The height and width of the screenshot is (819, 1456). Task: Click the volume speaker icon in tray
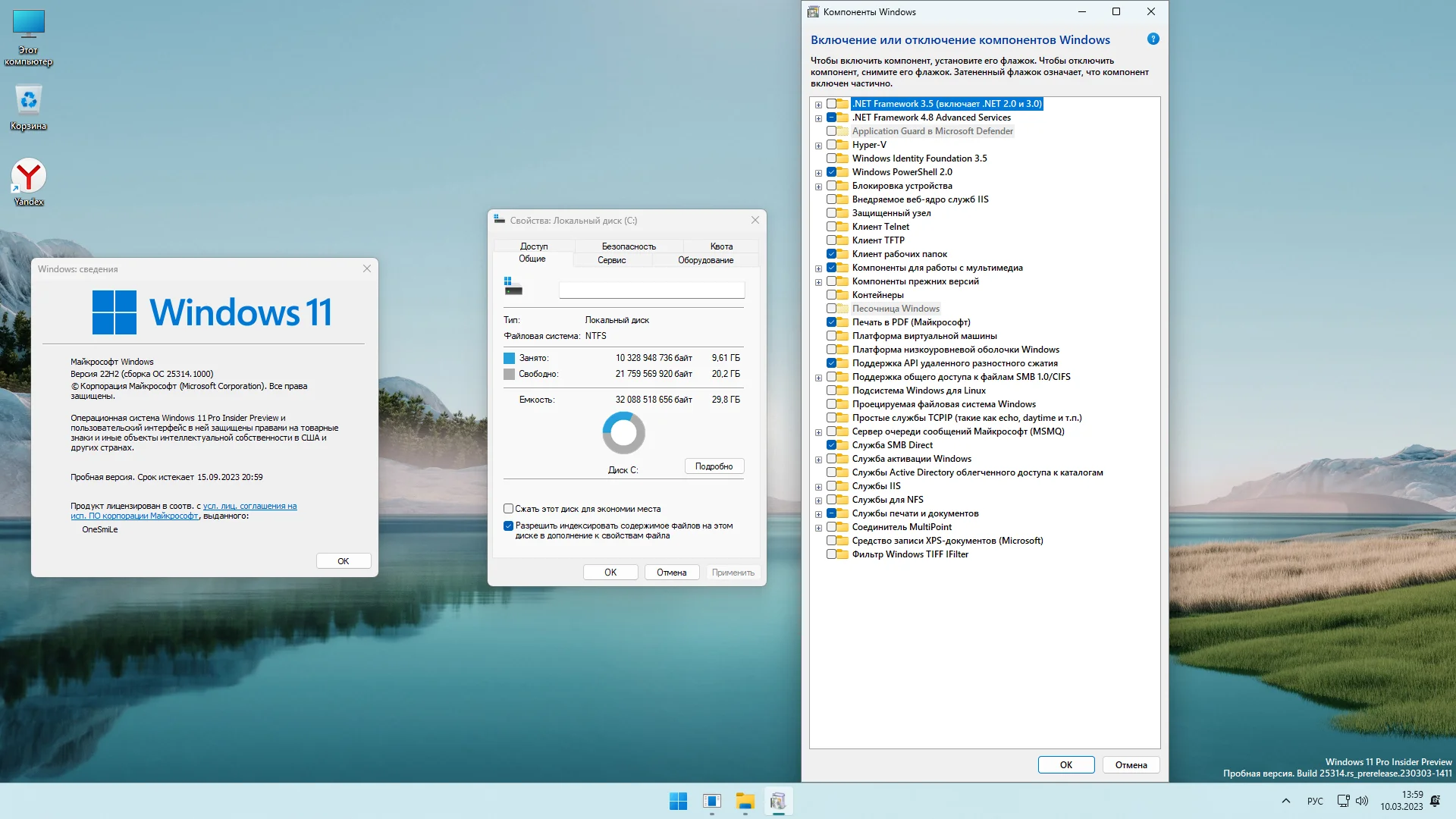(1362, 801)
